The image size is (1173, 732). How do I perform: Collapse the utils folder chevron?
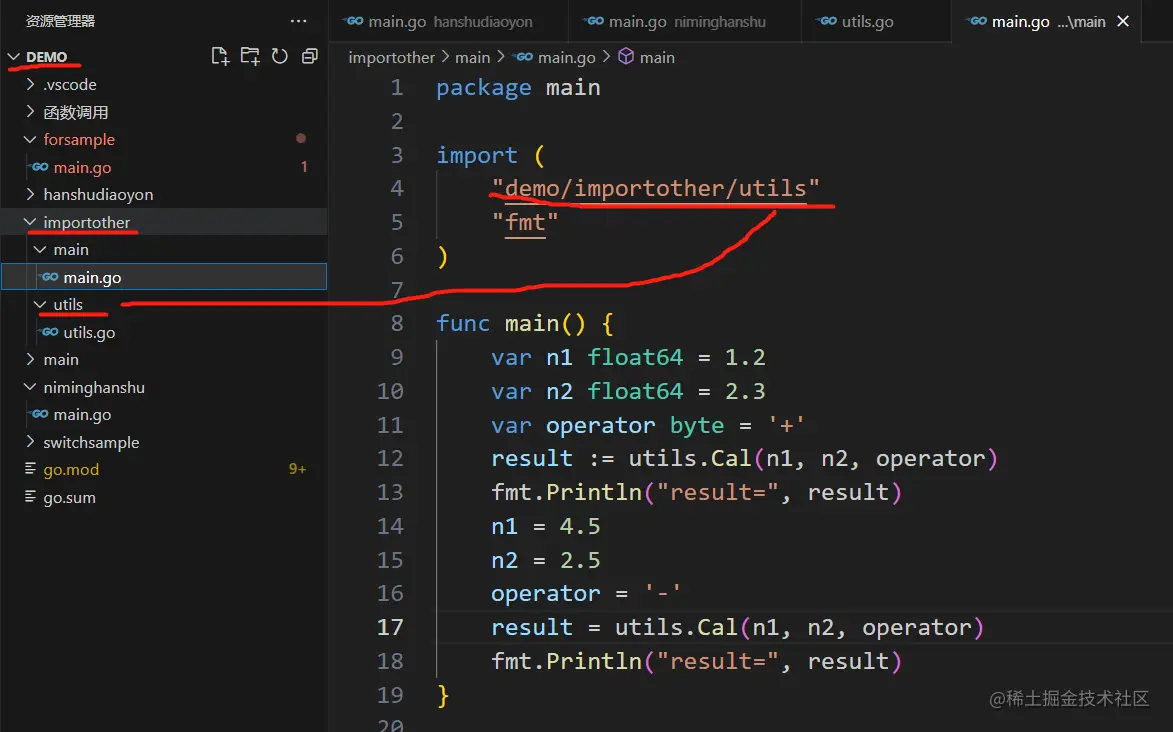(x=40, y=304)
